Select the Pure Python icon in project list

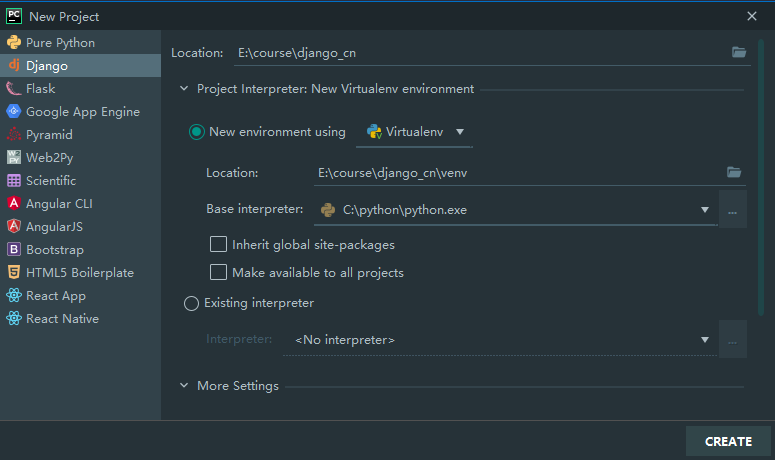tap(14, 42)
